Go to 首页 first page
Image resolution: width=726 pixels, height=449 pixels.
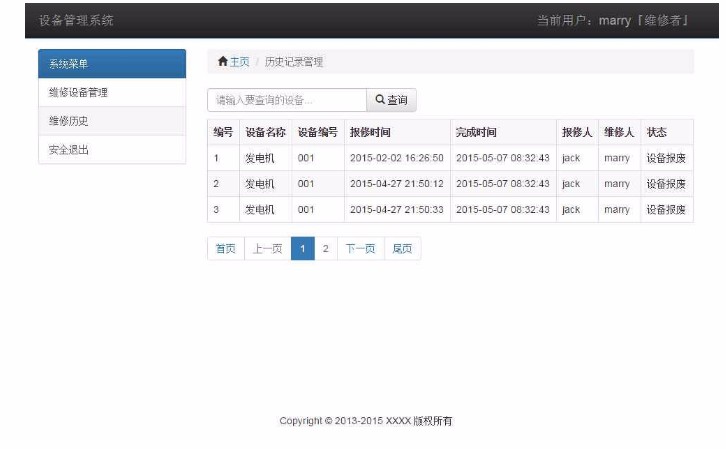(226, 249)
